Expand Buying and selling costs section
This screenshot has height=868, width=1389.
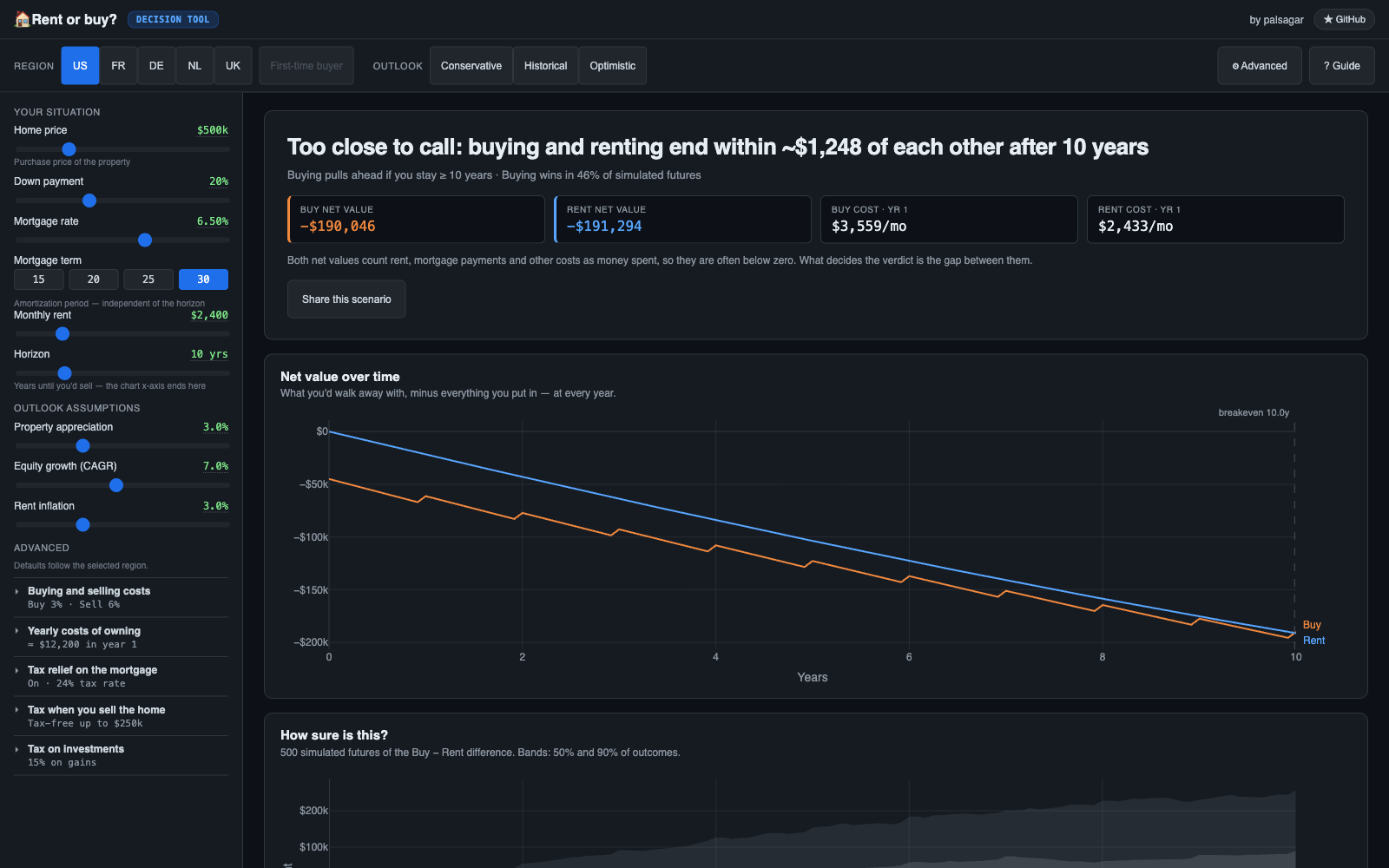[122, 597]
